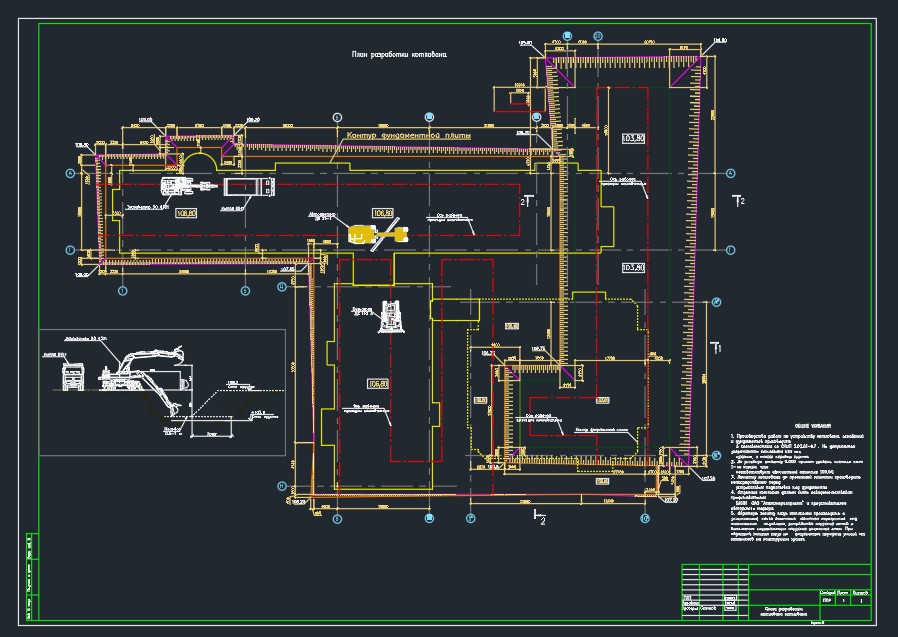Viewport: 898px width, 637px height.
Task: Select the yellow motor grader symbol
Action: [x=379, y=234]
